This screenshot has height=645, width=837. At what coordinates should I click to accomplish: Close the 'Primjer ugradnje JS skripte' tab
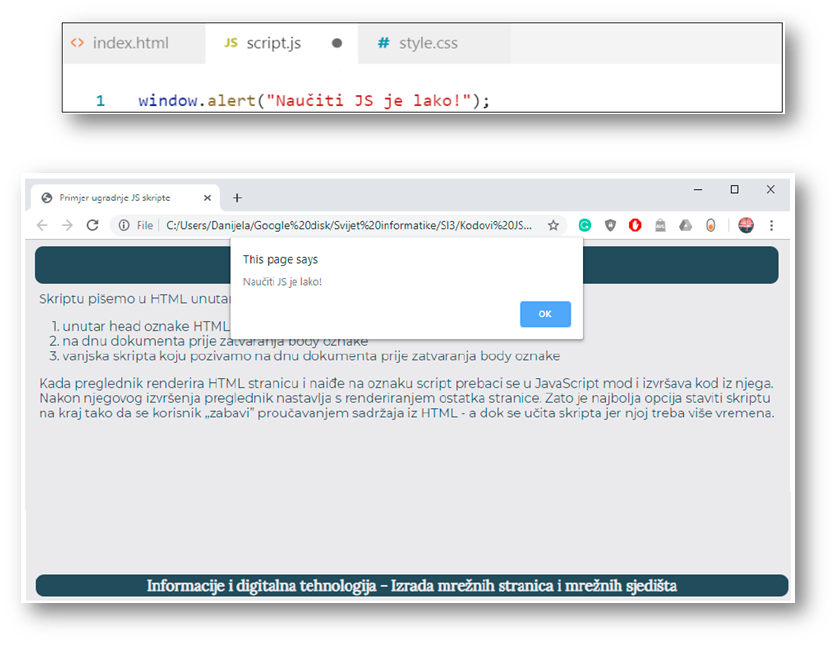coord(208,198)
